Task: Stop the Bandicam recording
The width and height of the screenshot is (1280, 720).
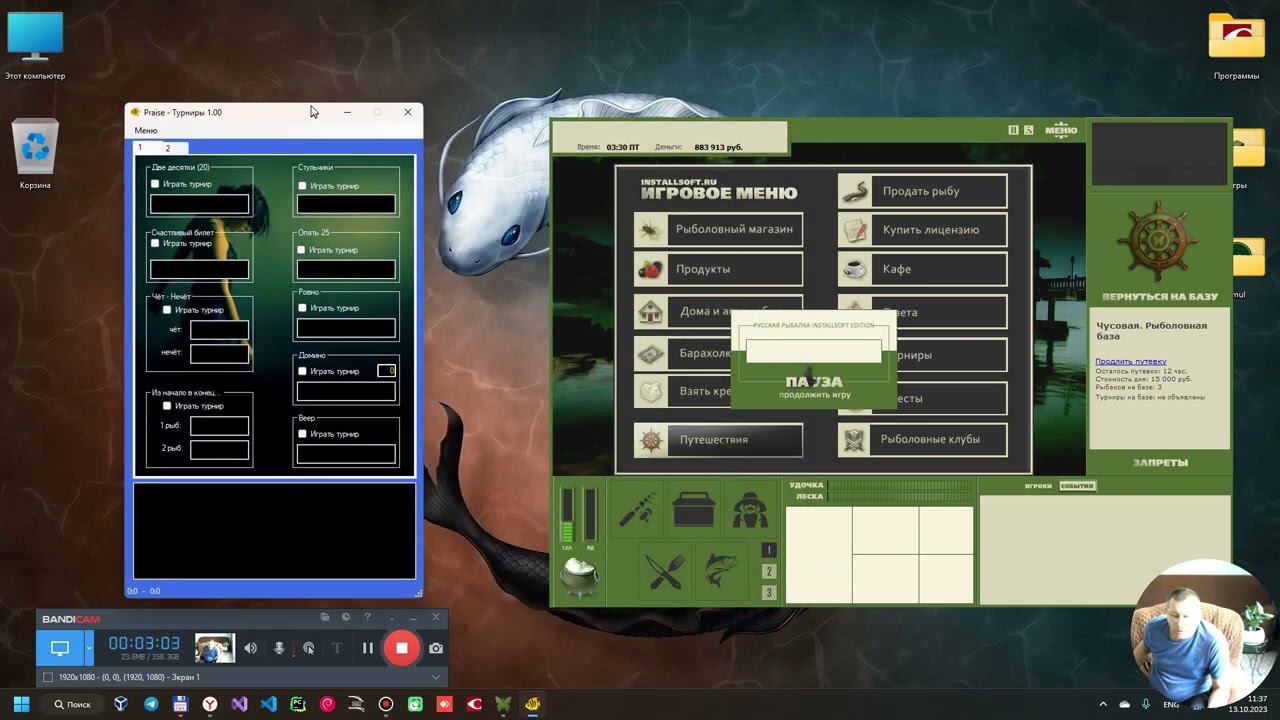Action: coord(401,648)
